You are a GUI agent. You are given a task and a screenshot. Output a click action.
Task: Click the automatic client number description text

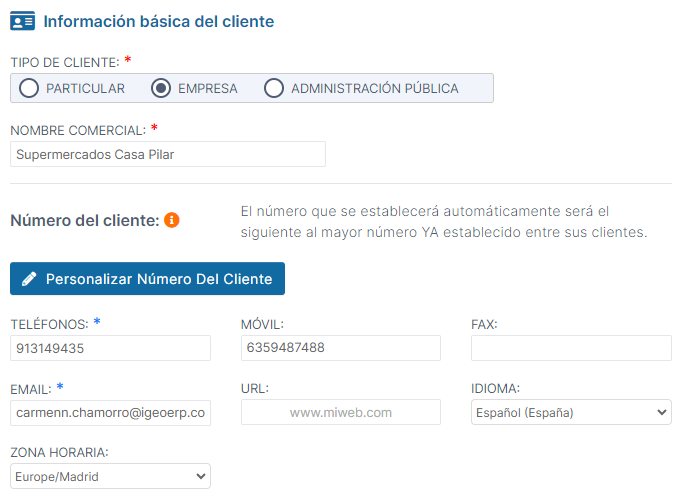(443, 222)
